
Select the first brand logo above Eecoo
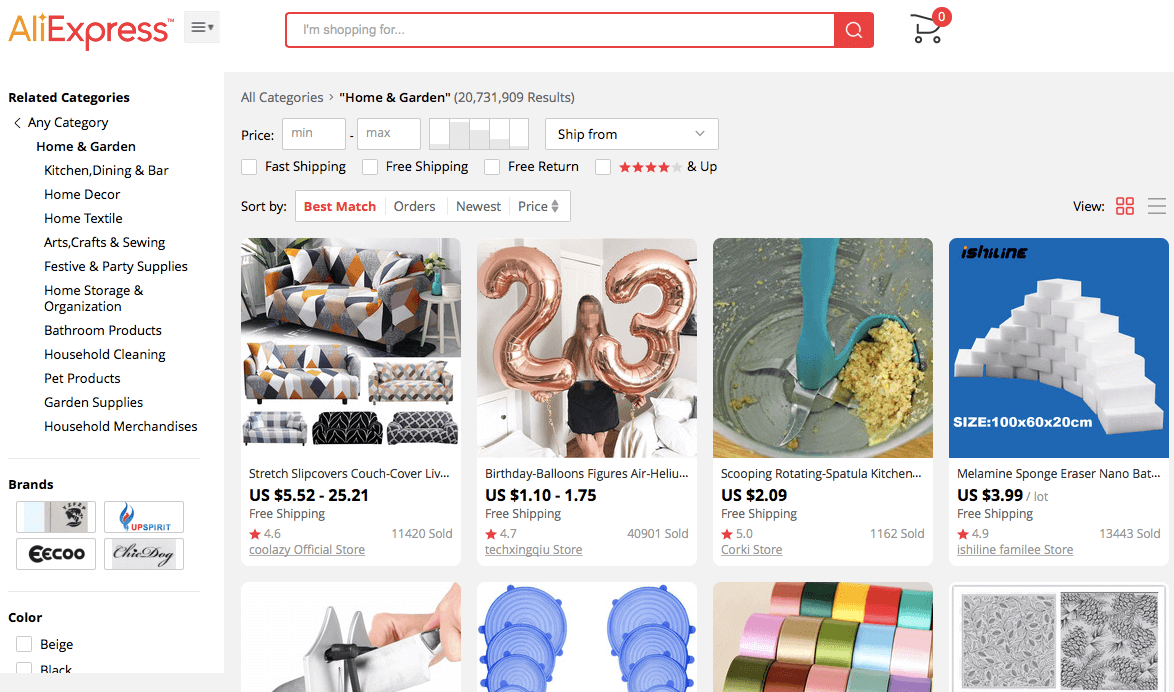pos(56,517)
